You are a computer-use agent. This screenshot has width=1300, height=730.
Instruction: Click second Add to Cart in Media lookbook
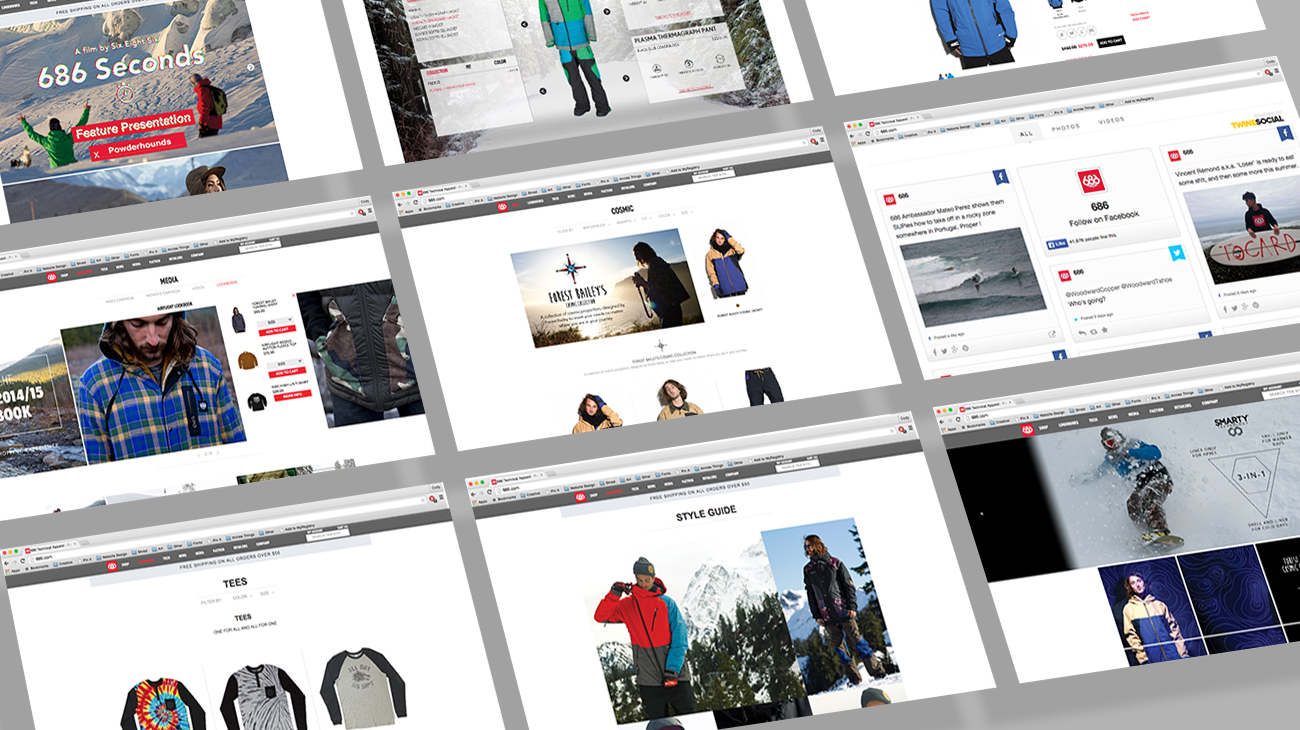click(286, 373)
